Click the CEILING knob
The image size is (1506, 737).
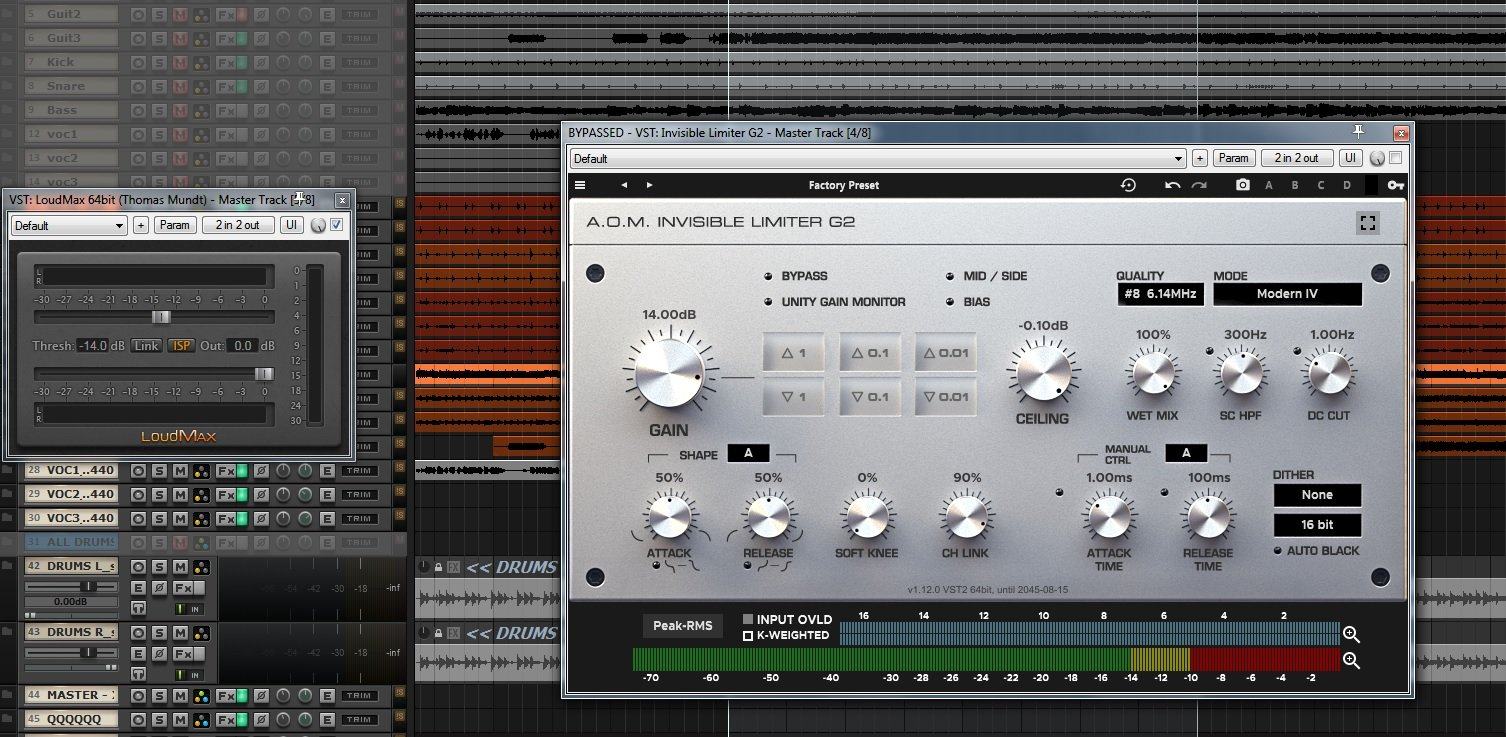[1042, 372]
